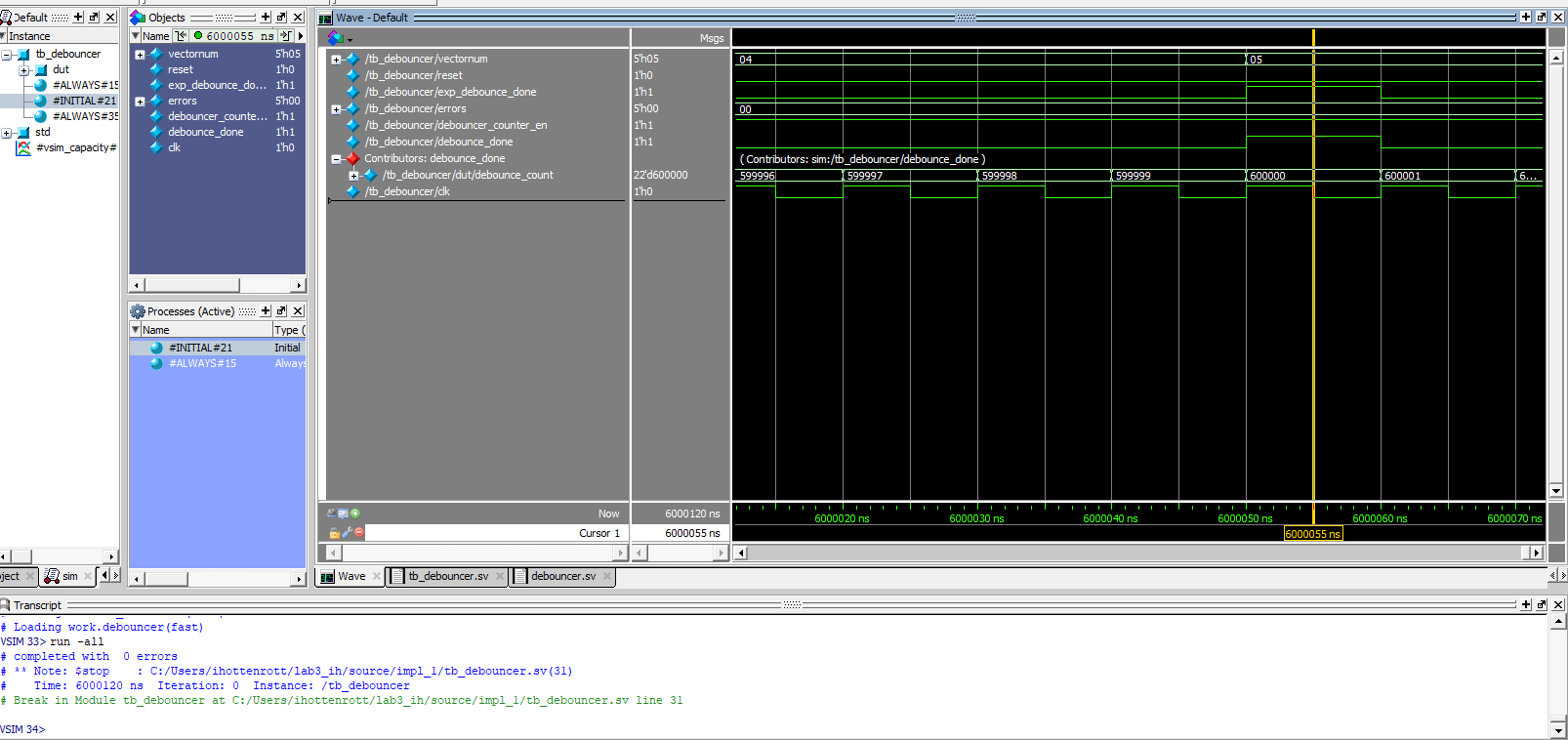Click the yellow 6000055 ns cursor marker
This screenshot has width=1568, height=740.
(1312, 534)
